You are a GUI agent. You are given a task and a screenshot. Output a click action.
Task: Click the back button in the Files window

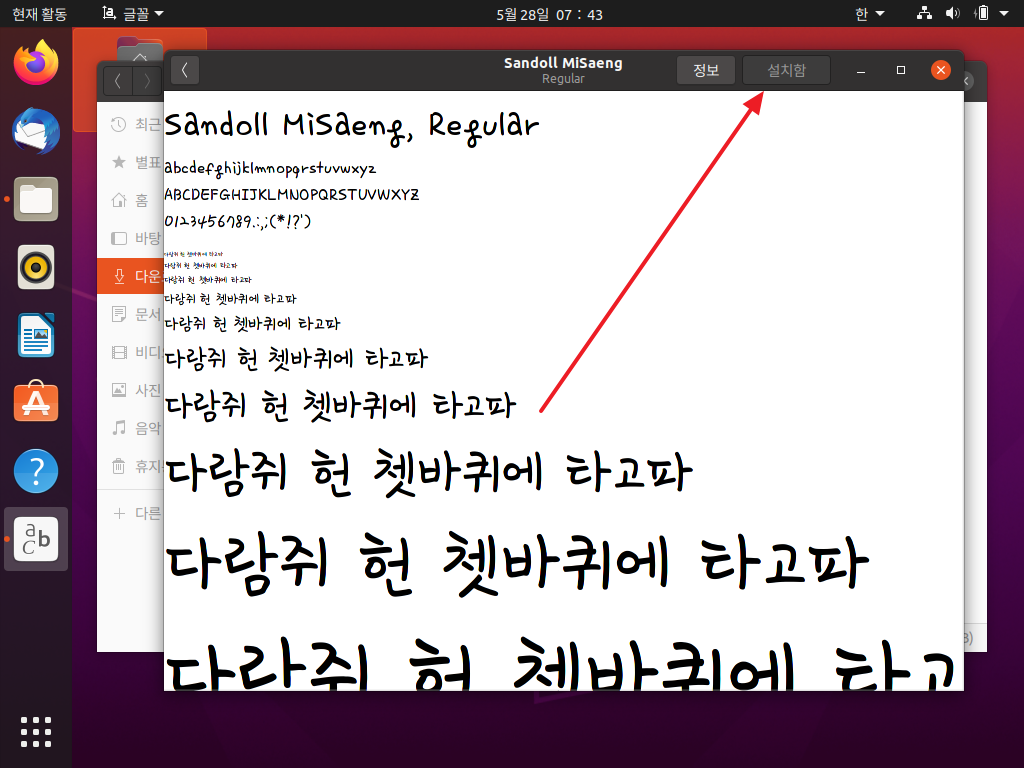(x=118, y=81)
